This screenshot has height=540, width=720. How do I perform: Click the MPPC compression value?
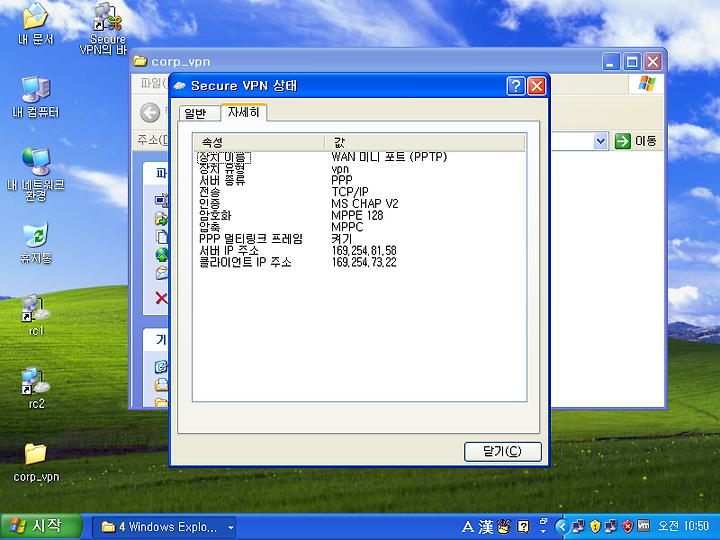coord(347,227)
